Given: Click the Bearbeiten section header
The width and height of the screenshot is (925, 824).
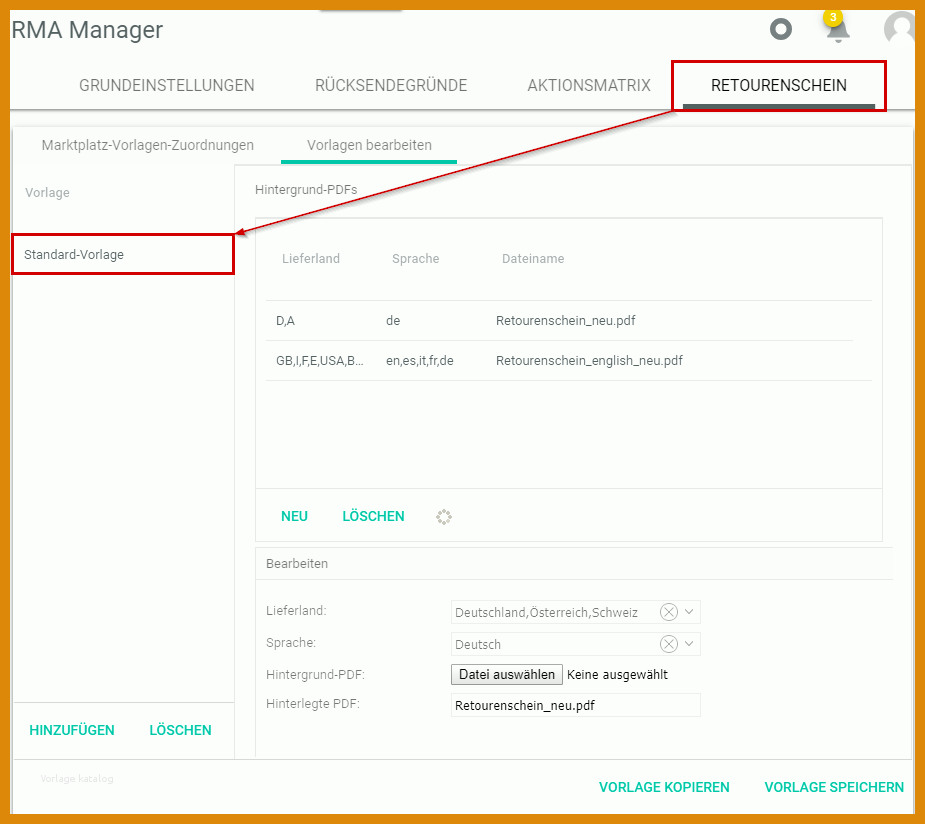Looking at the screenshot, I should tap(574, 563).
